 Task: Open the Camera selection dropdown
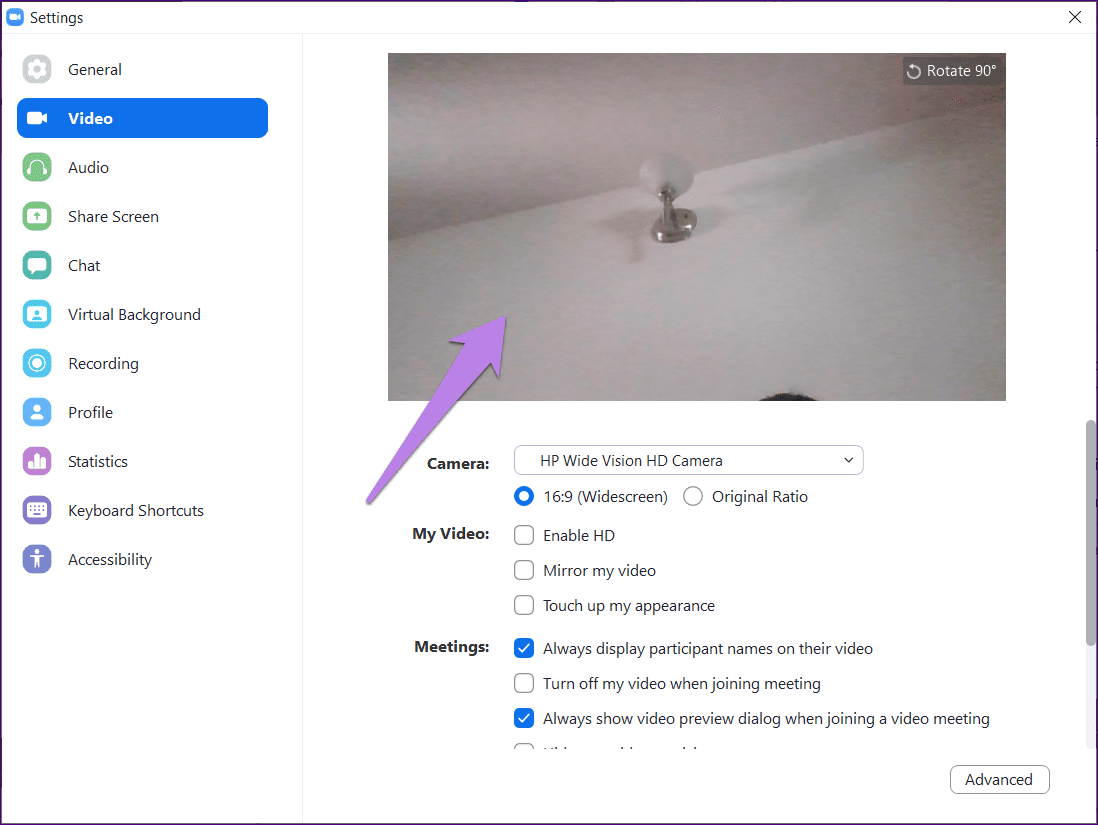click(688, 460)
